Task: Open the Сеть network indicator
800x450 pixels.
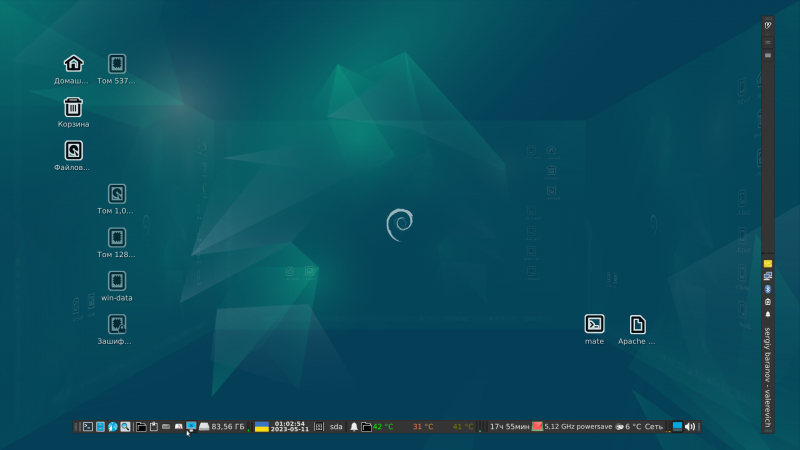Action: coord(654,426)
